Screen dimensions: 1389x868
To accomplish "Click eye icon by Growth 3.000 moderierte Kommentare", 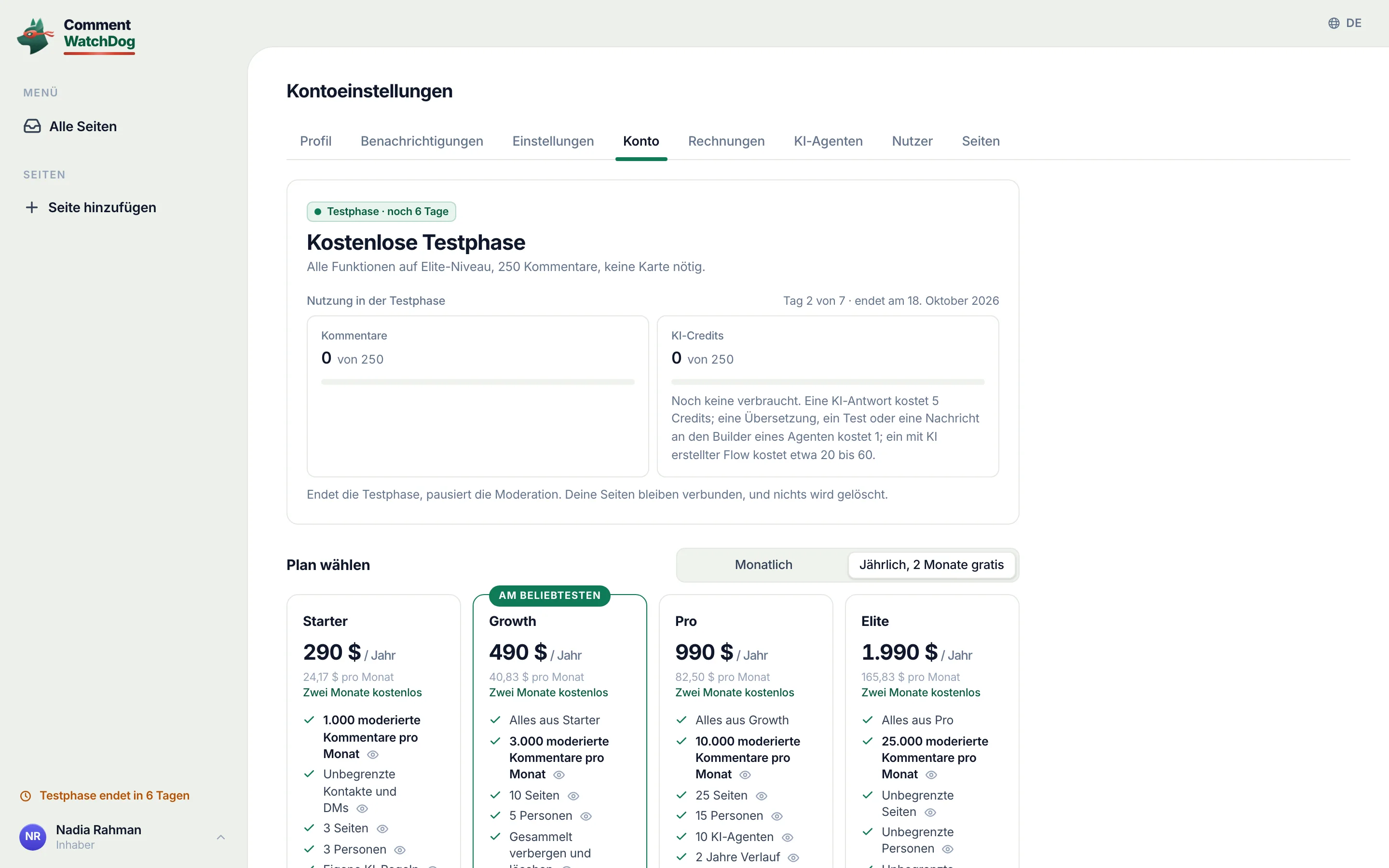I will point(559,775).
